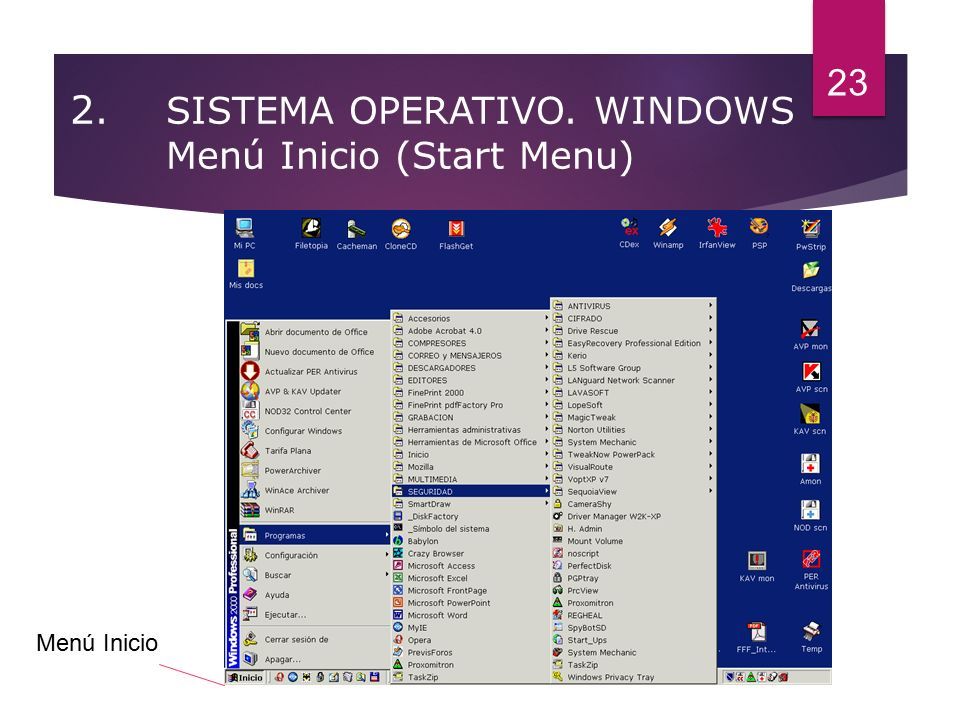Launch Microsoft Excel from Programas
This screenshot has height=720, width=960.
pyautogui.click(x=470, y=578)
